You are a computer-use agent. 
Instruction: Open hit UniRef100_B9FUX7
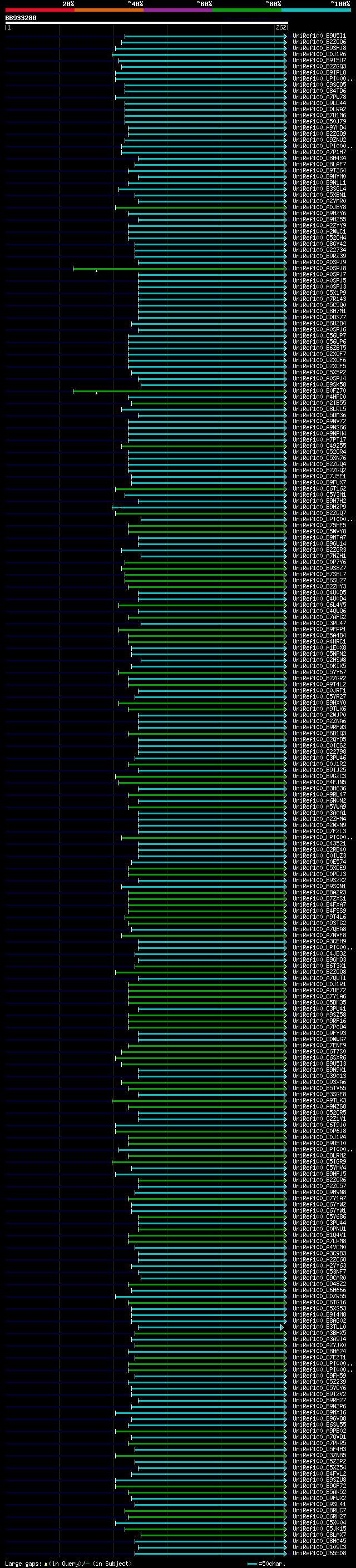click(x=319, y=483)
